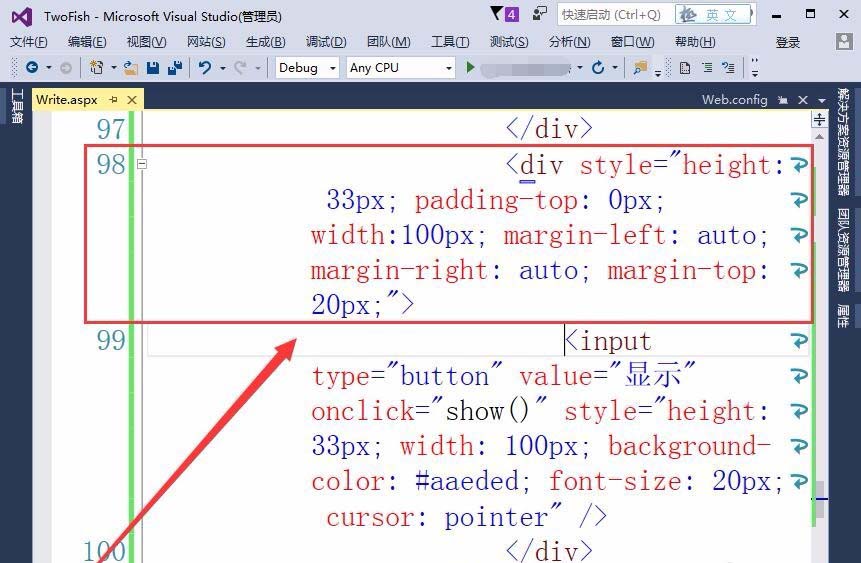This screenshot has height=563, width=861.
Task: Expand the Undo history dropdown arrow
Action: click(x=222, y=68)
